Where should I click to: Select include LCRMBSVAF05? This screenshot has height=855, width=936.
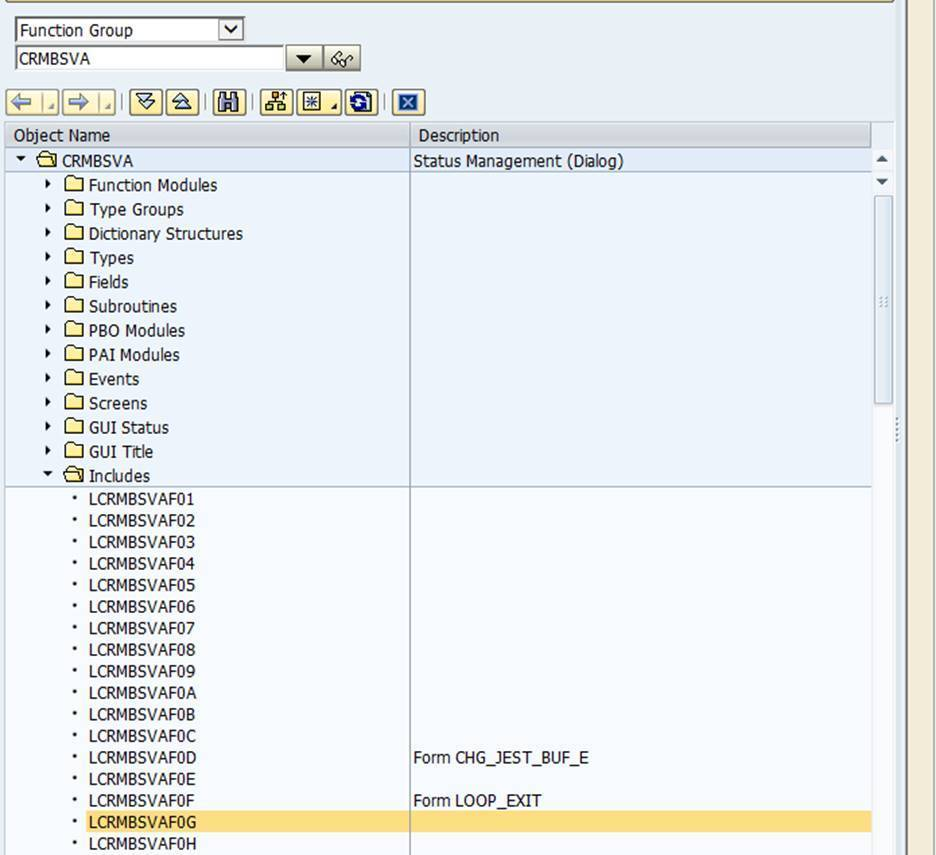click(141, 585)
